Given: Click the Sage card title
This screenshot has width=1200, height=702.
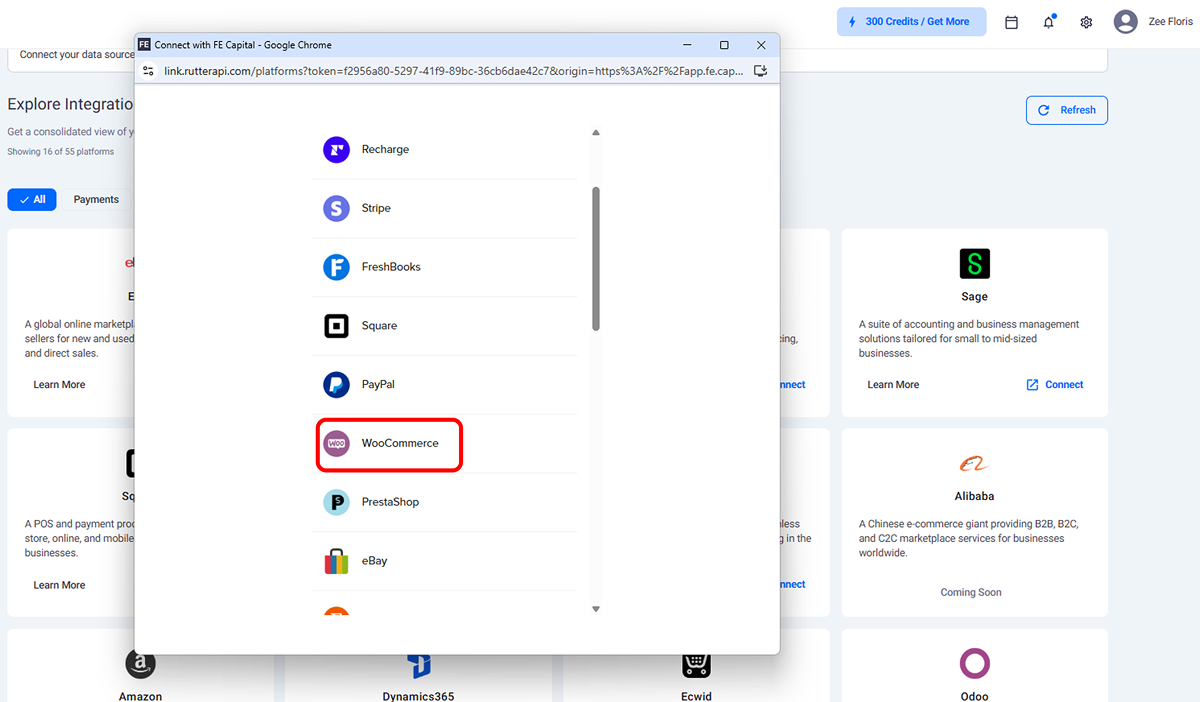Looking at the screenshot, I should click(974, 297).
